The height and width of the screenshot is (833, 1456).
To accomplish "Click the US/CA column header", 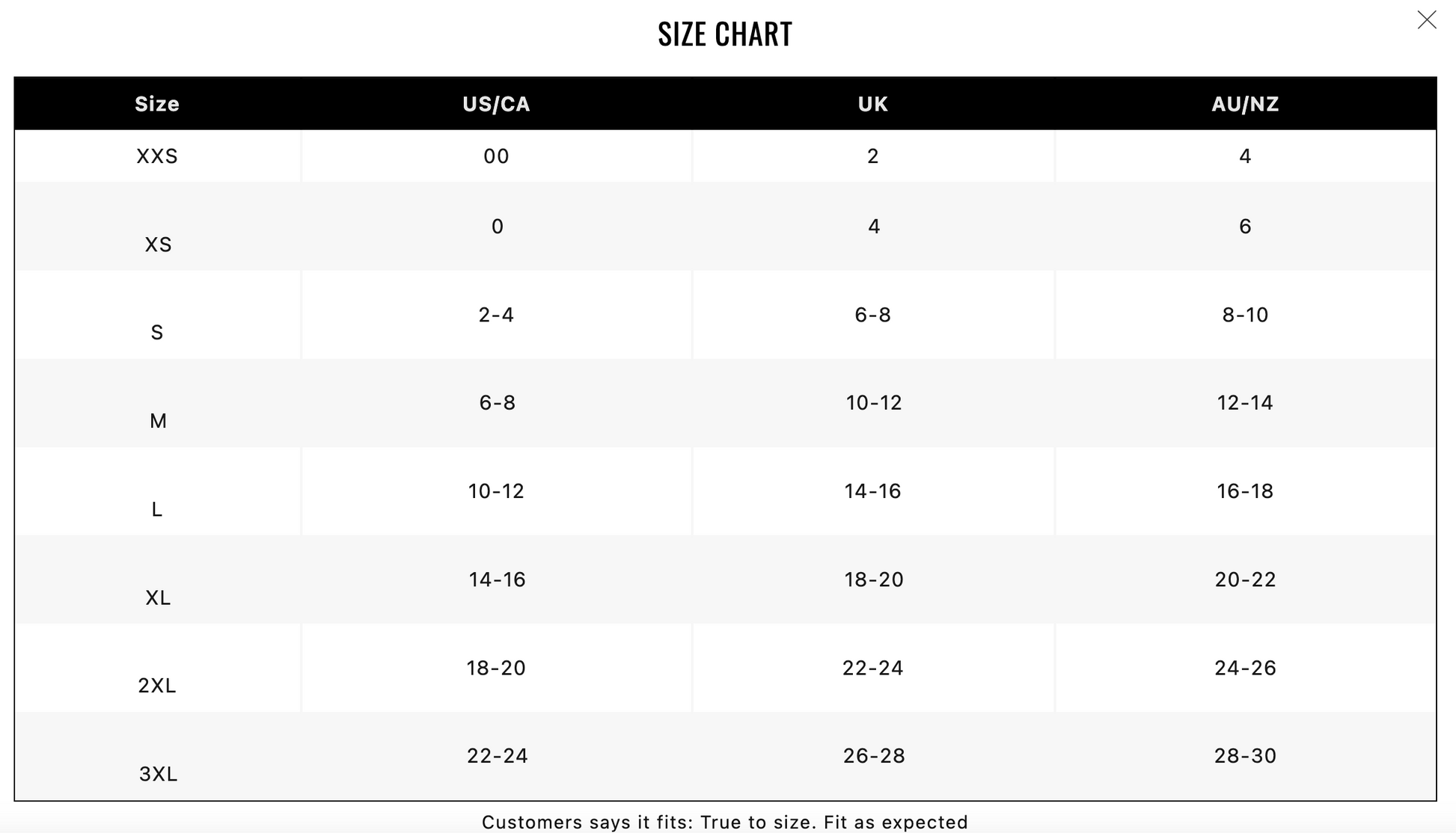I will click(496, 104).
